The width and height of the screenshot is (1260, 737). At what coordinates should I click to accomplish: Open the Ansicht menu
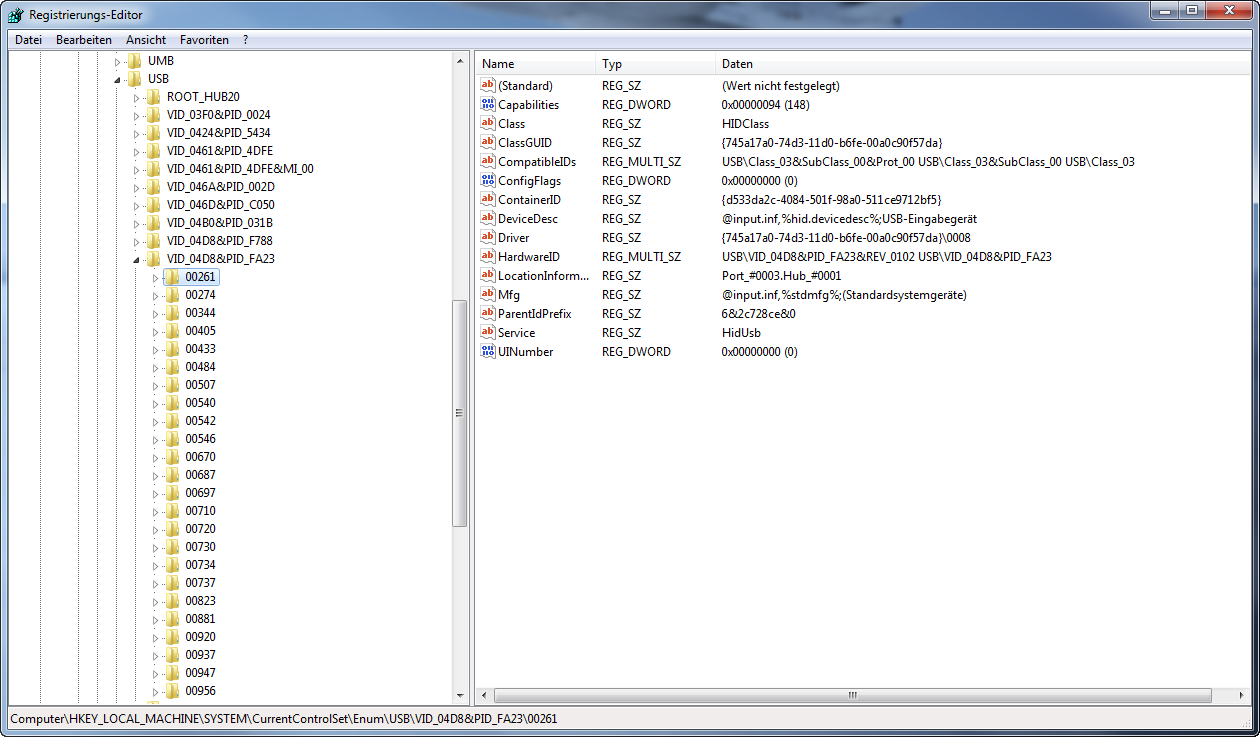146,40
